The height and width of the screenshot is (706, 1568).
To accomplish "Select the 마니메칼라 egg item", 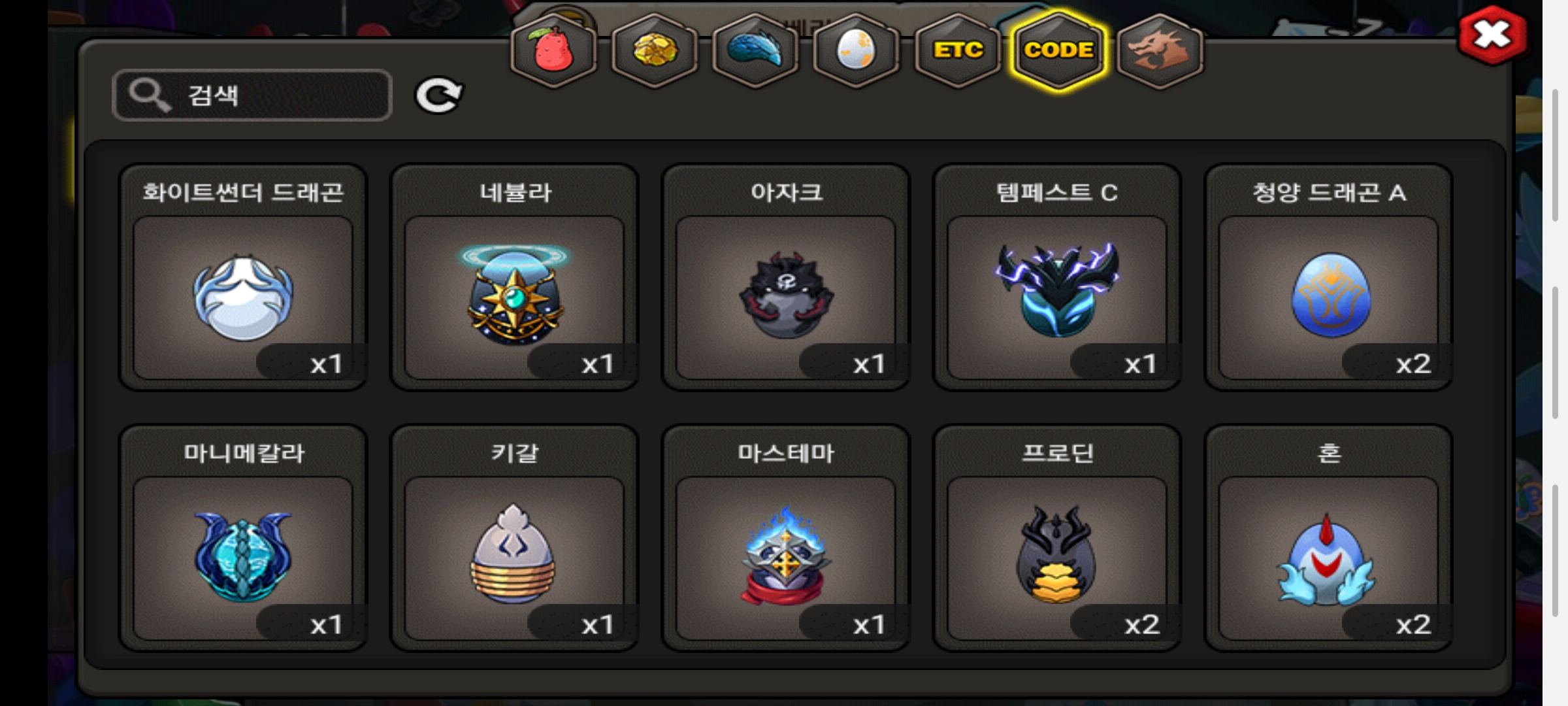I will coord(243,538).
